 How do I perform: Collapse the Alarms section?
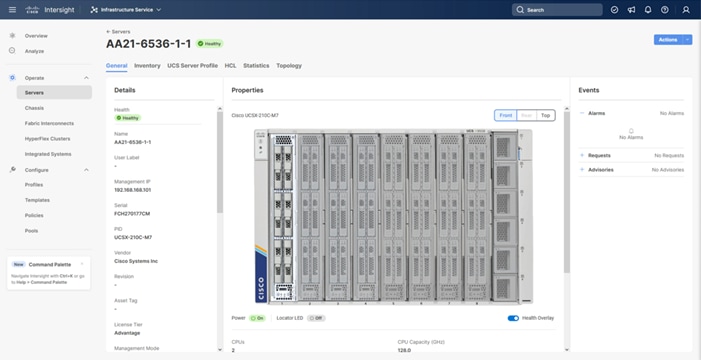(x=582, y=113)
